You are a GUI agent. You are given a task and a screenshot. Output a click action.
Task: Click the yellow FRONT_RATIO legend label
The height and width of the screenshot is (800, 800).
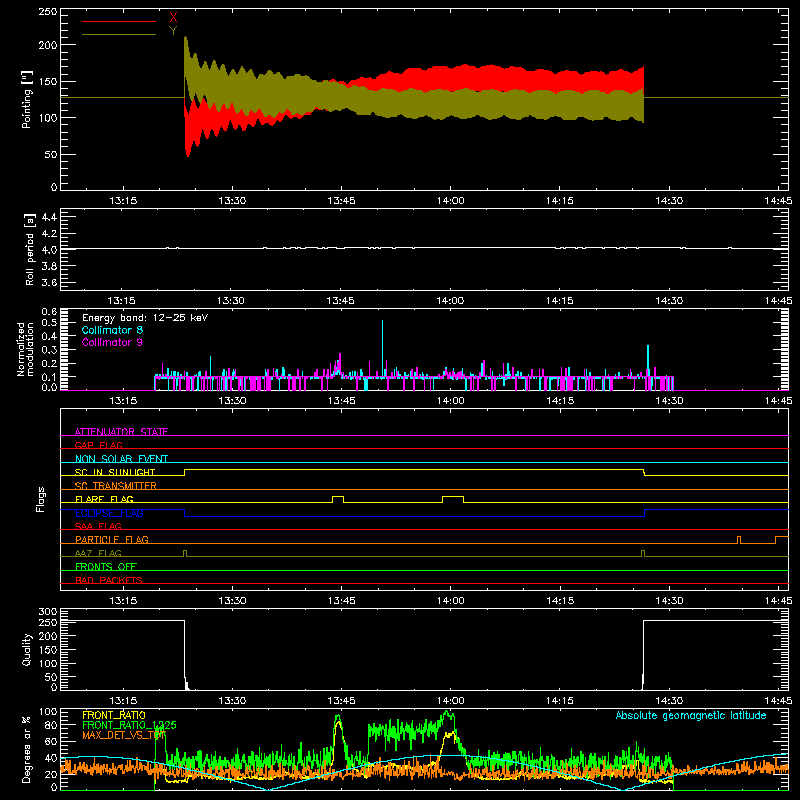click(114, 715)
